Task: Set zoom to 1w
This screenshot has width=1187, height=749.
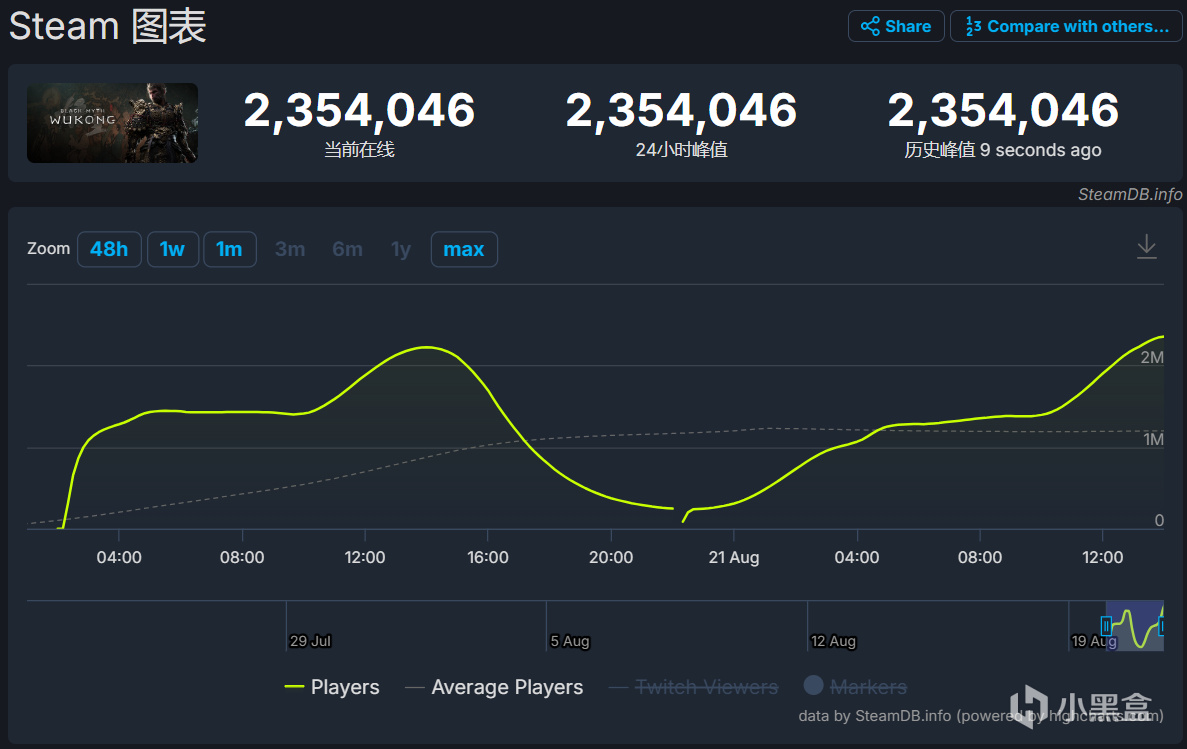Action: click(173, 249)
